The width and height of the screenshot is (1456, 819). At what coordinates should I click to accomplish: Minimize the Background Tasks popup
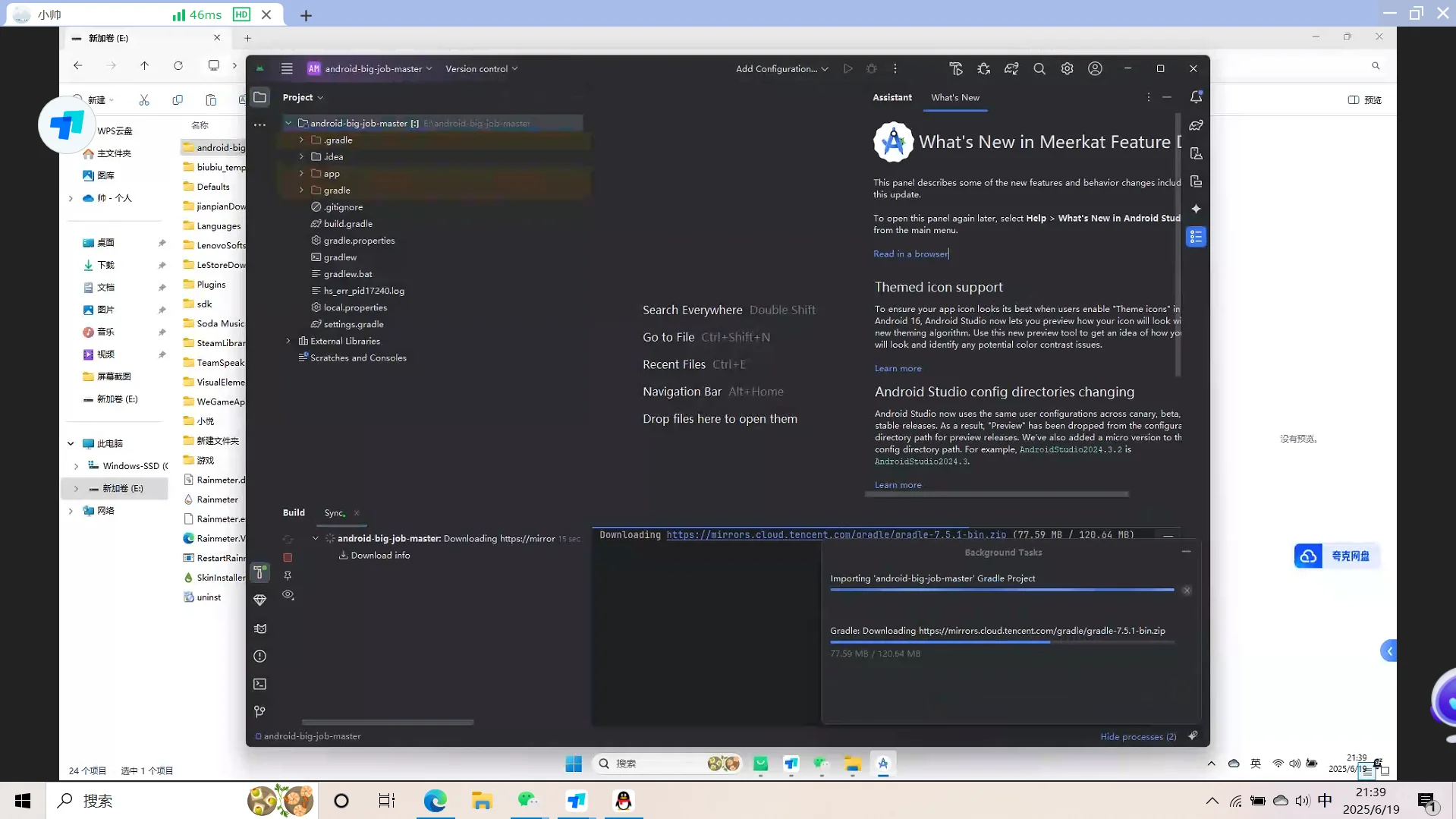(x=1186, y=552)
